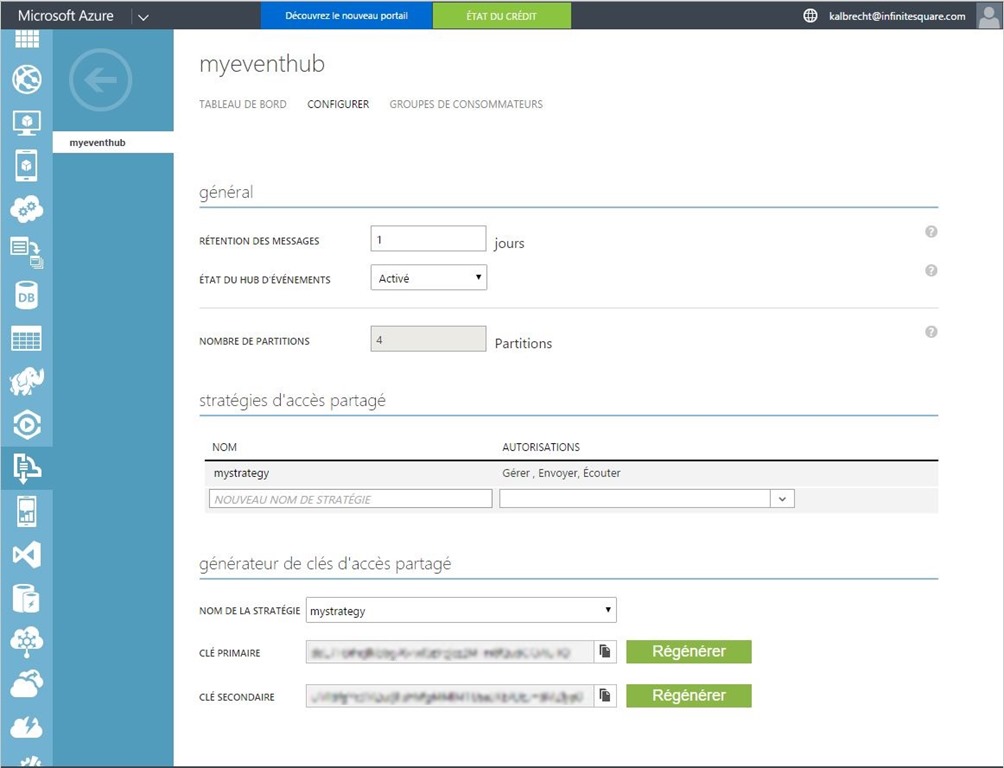Open the Groupes de consommateurs tab
The image size is (1004, 768).
466,104
